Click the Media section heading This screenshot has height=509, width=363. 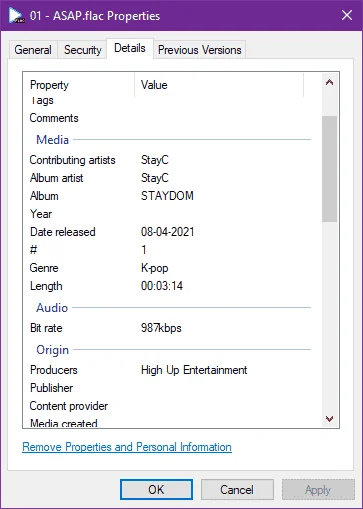tap(52, 140)
